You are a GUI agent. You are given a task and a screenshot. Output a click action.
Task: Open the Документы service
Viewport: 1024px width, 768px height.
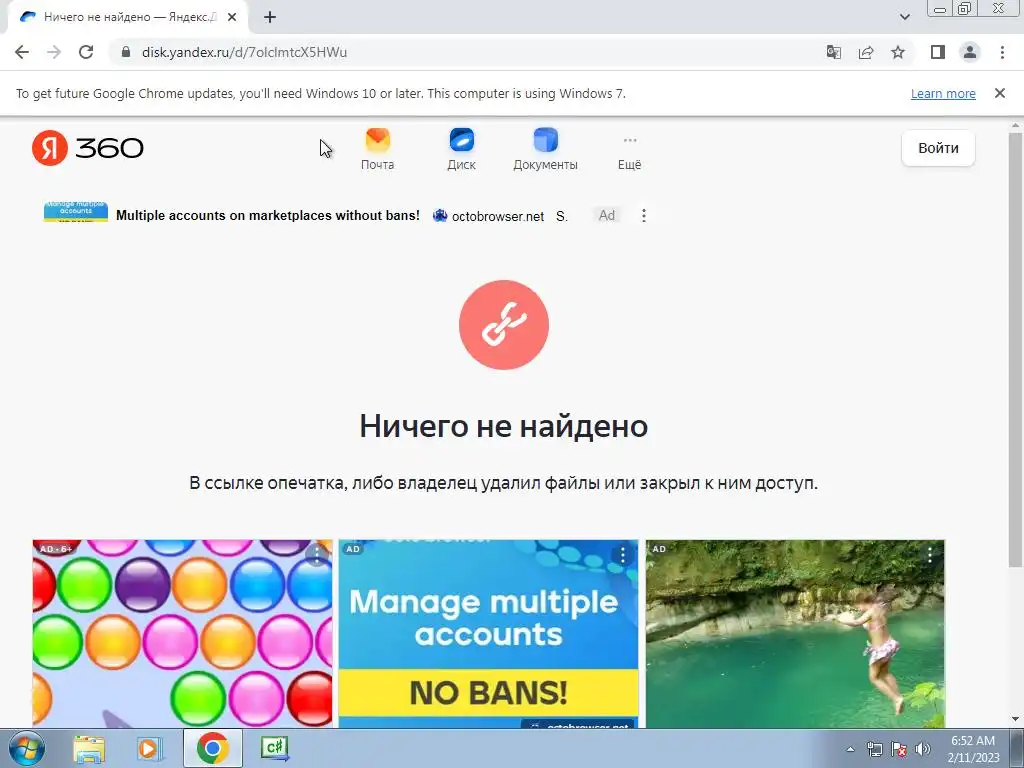coord(545,149)
